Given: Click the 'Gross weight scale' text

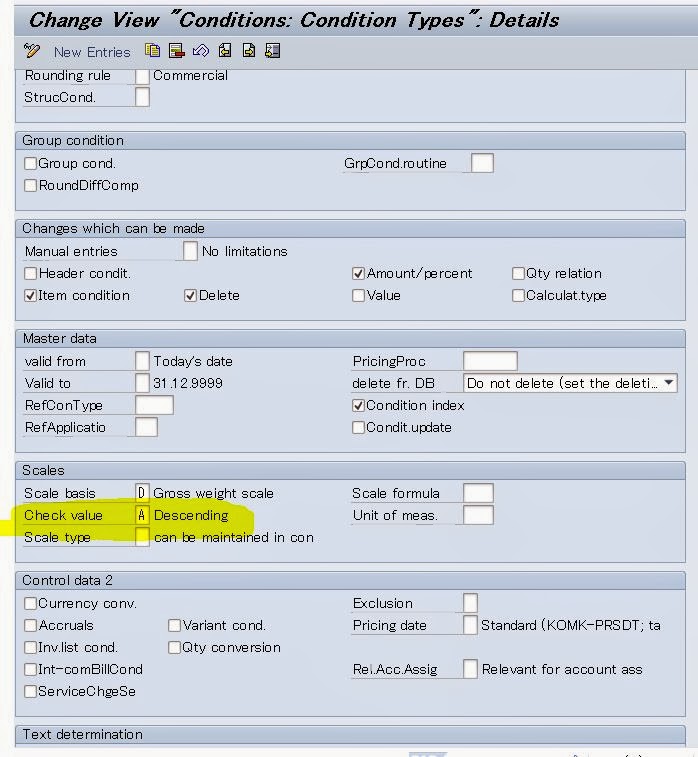Looking at the screenshot, I should click(213, 493).
